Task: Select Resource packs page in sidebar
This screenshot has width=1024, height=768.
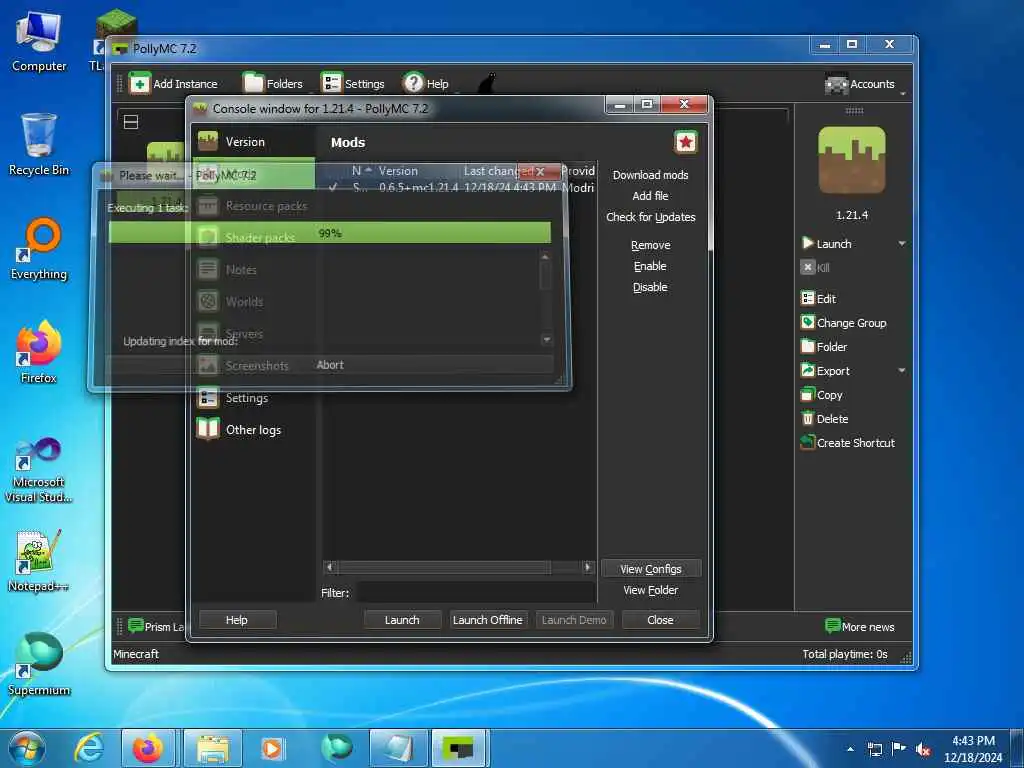Action: pos(254,206)
